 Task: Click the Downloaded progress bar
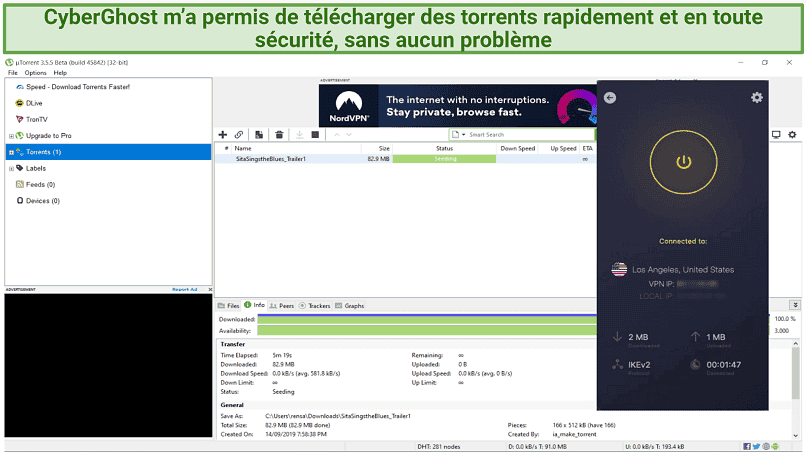tap(427, 319)
